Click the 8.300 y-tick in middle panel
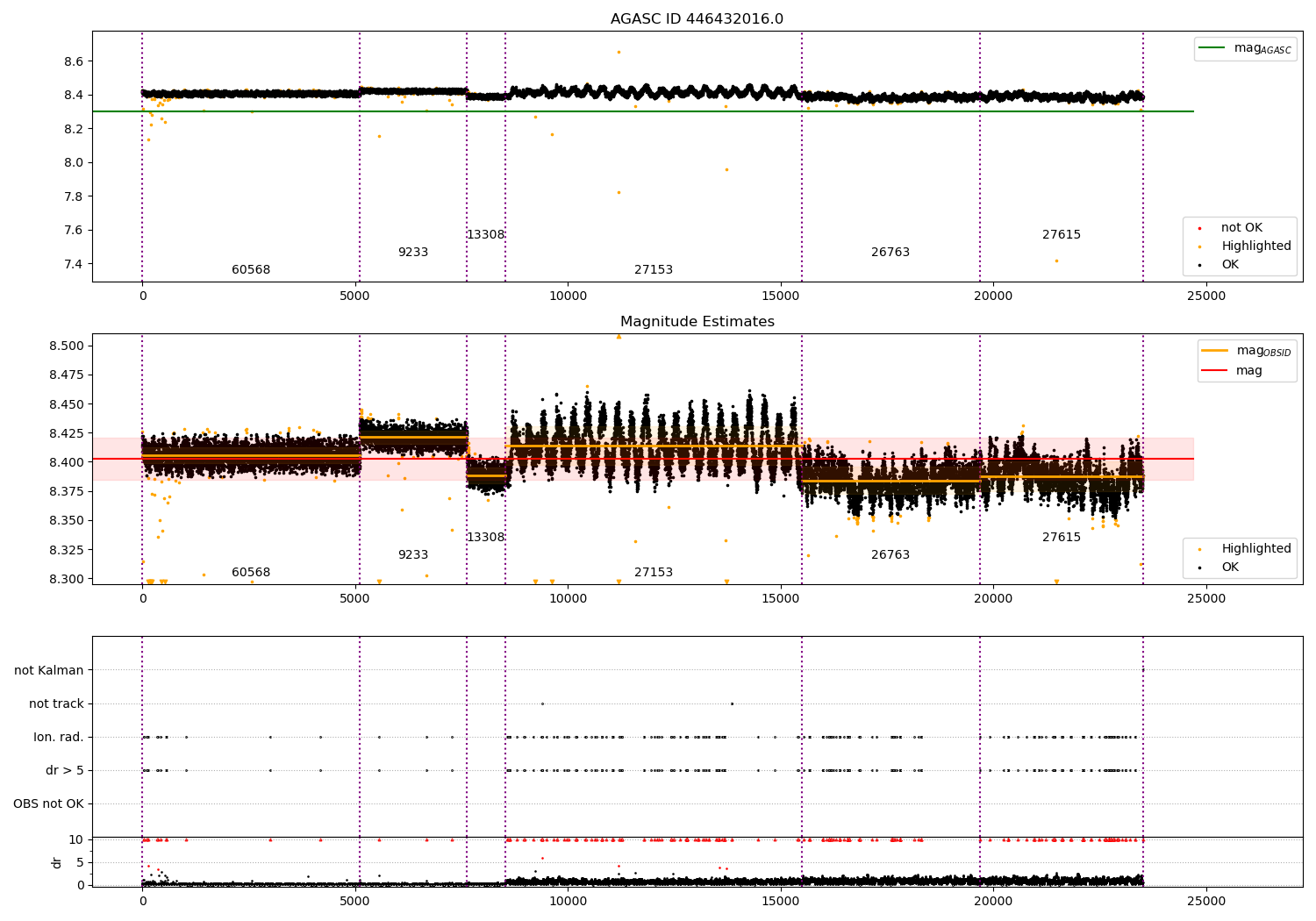 [66, 580]
